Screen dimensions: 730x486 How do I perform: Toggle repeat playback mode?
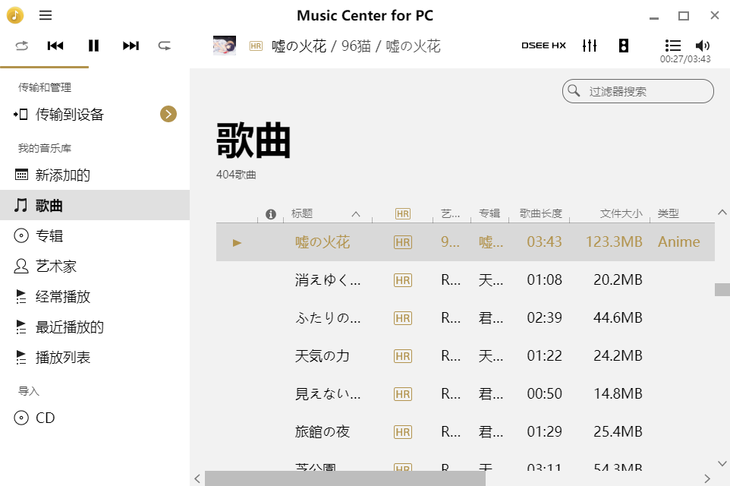point(164,46)
